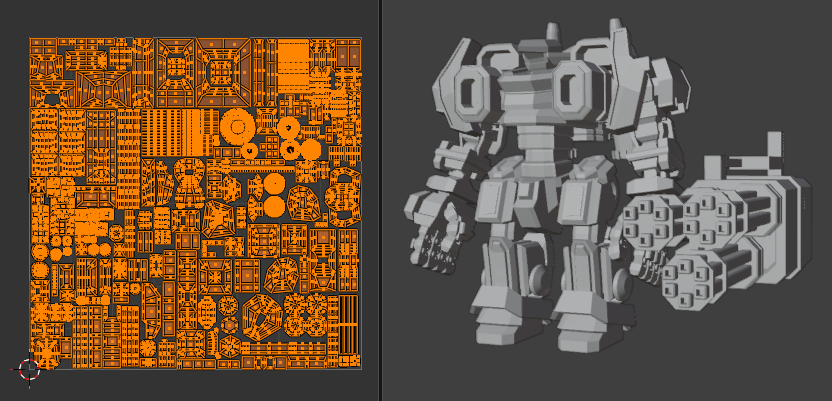Click the robot's head block between the antennas

click(x=541, y=51)
